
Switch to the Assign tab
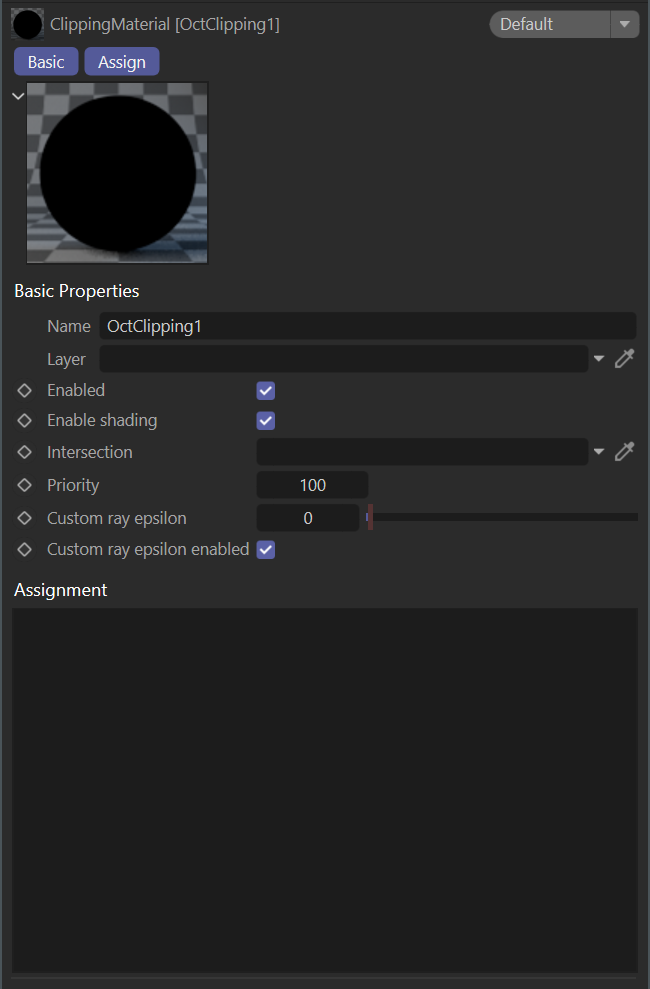[122, 62]
